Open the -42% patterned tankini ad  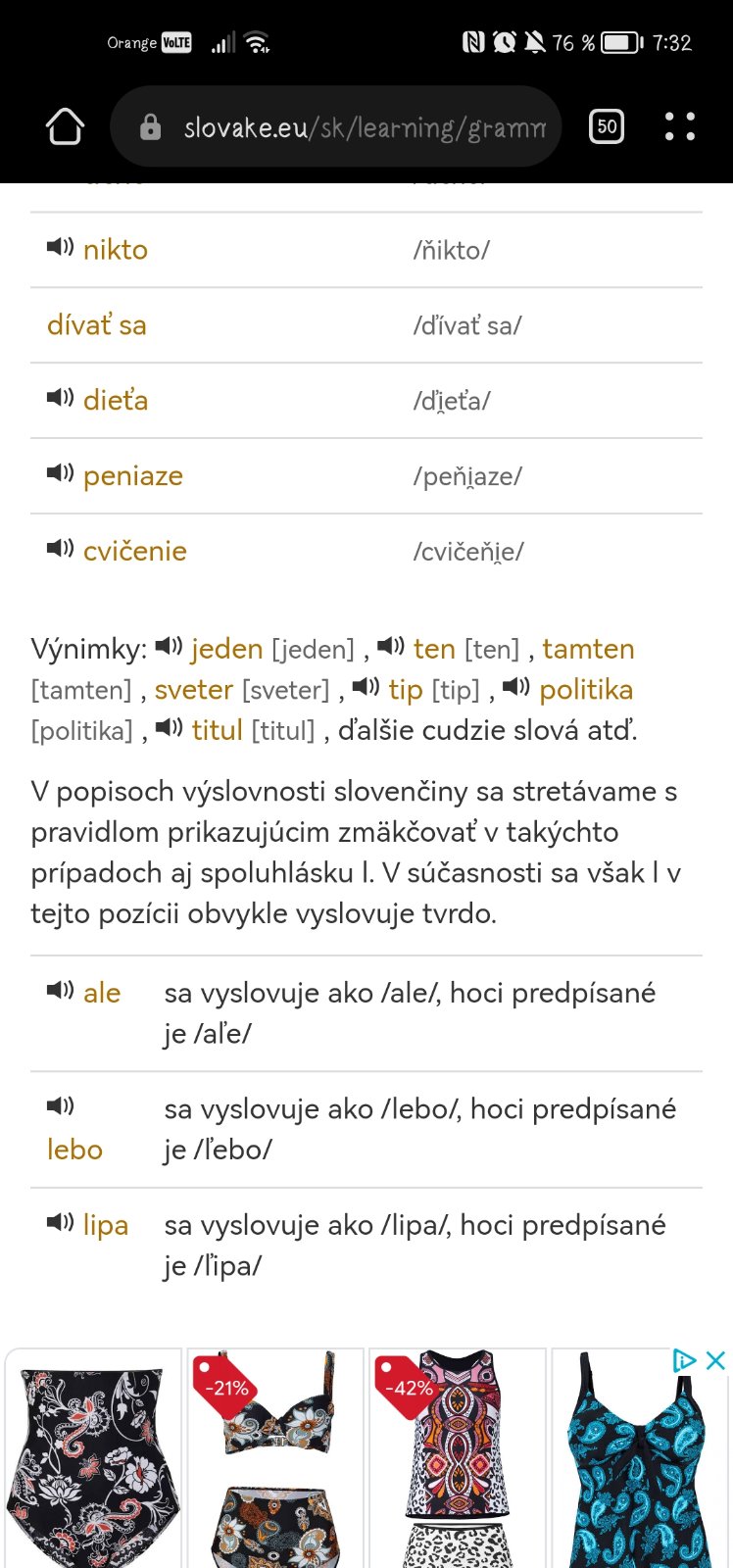pyautogui.click(x=457, y=1460)
